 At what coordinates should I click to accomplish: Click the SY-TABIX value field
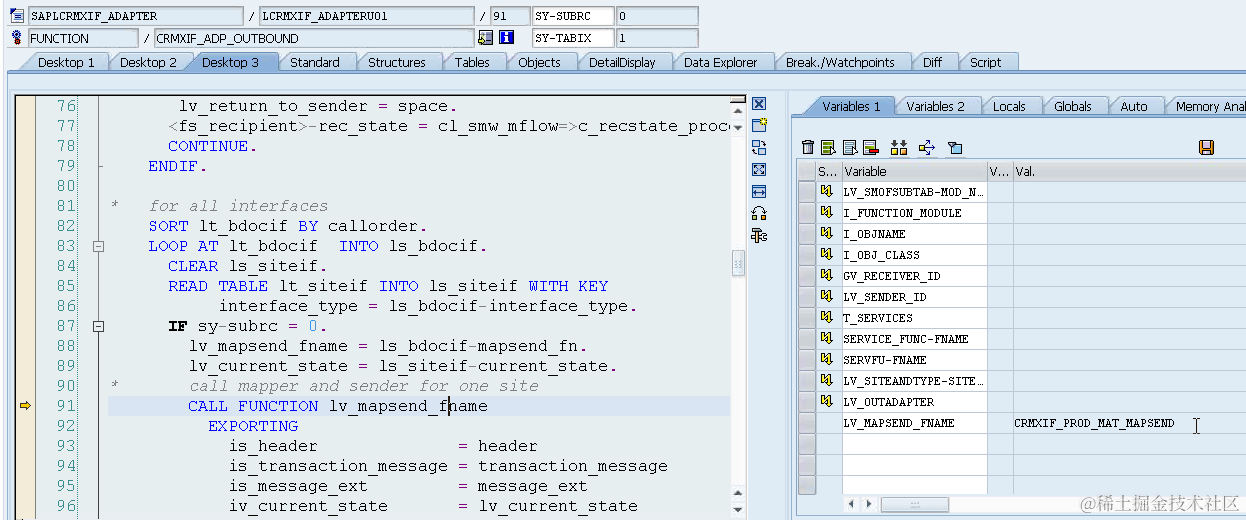click(657, 38)
